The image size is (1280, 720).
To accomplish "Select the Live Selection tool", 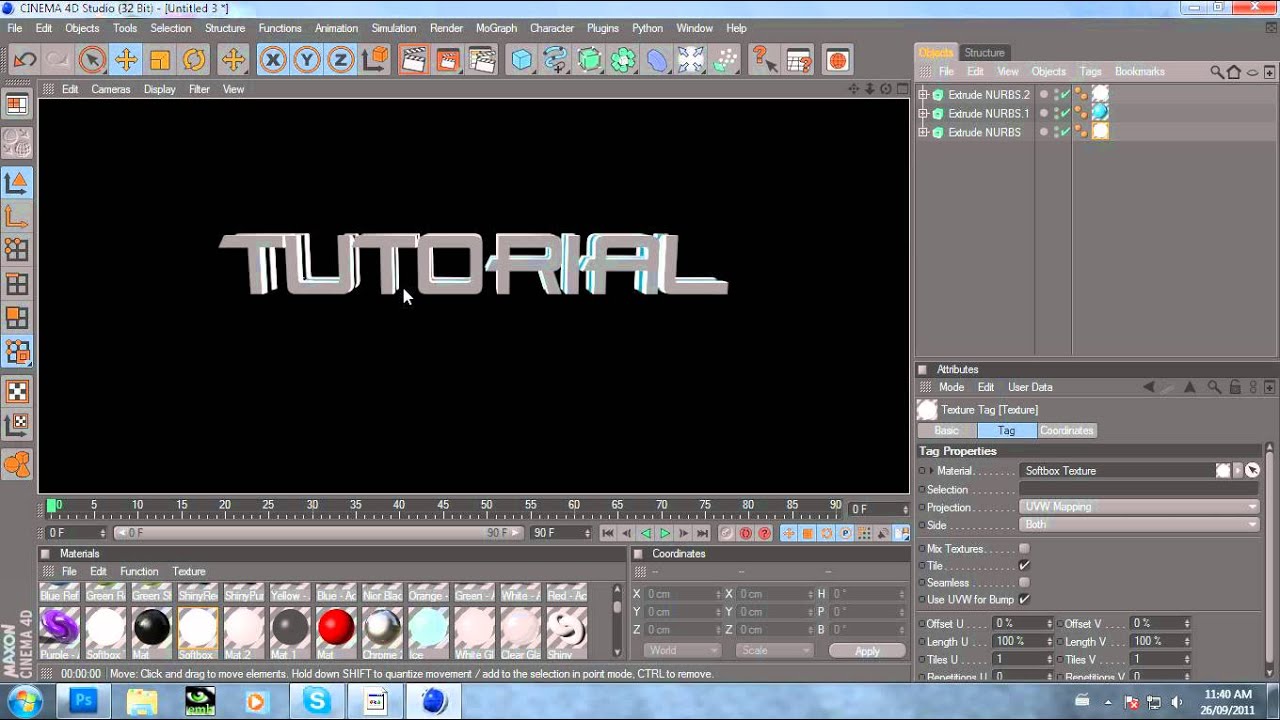I will click(x=92, y=60).
